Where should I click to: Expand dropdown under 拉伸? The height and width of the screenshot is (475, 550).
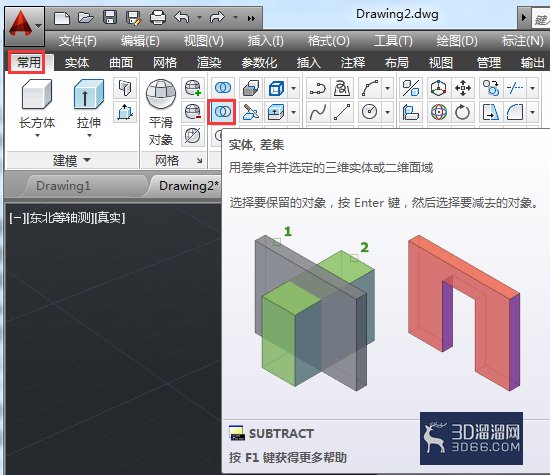point(89,135)
